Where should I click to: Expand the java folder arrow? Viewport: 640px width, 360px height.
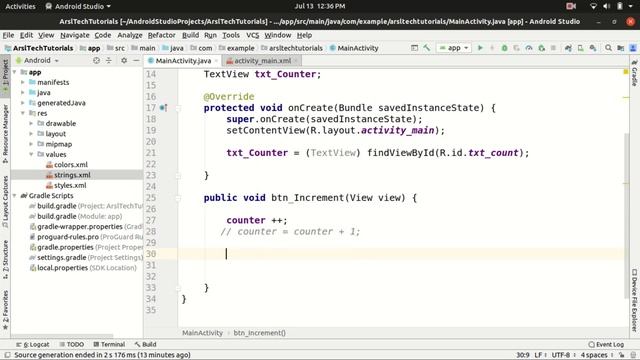coord(23,93)
